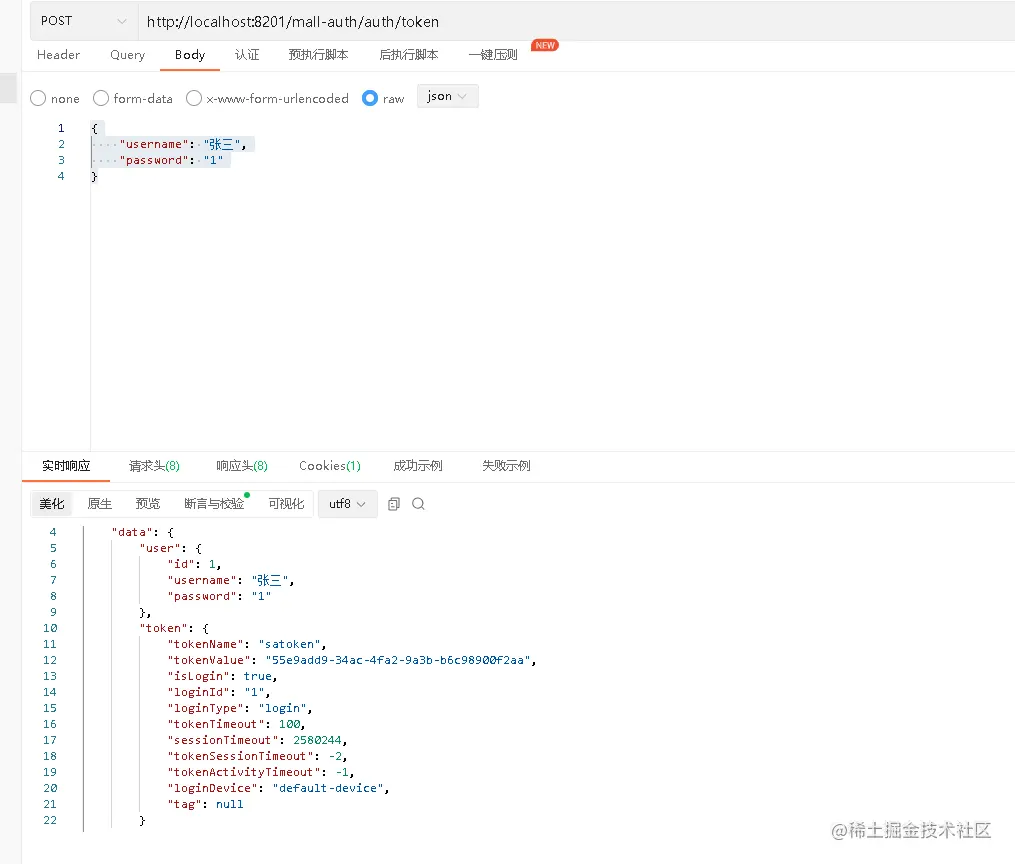Open the 失败示例 tab
1015x864 pixels.
[x=506, y=466]
